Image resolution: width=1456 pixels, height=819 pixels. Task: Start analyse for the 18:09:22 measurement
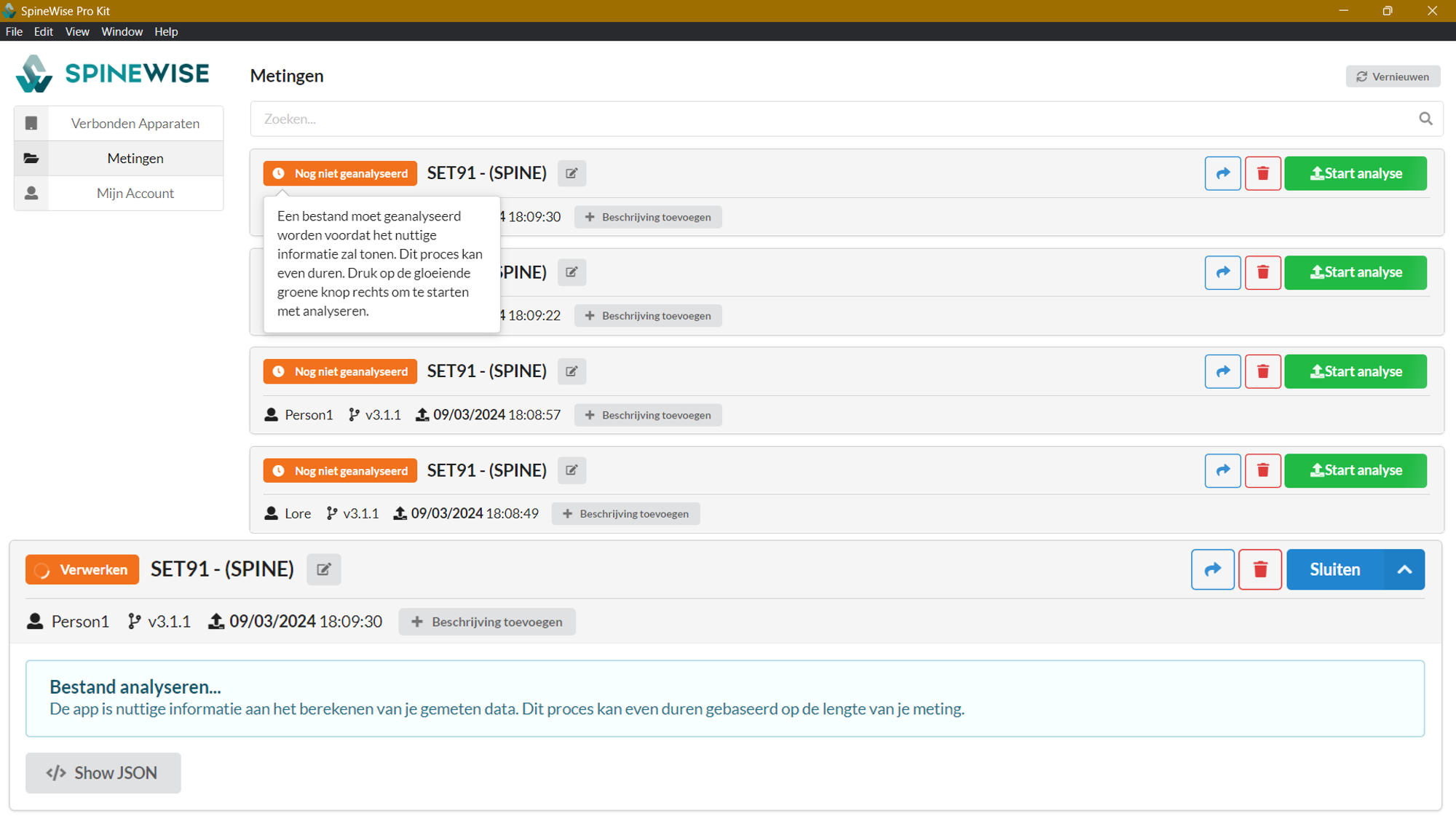tap(1356, 272)
